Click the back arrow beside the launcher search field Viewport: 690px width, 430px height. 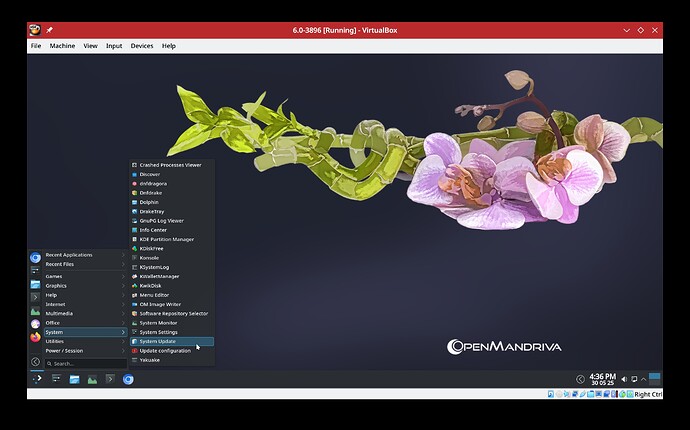(35, 362)
